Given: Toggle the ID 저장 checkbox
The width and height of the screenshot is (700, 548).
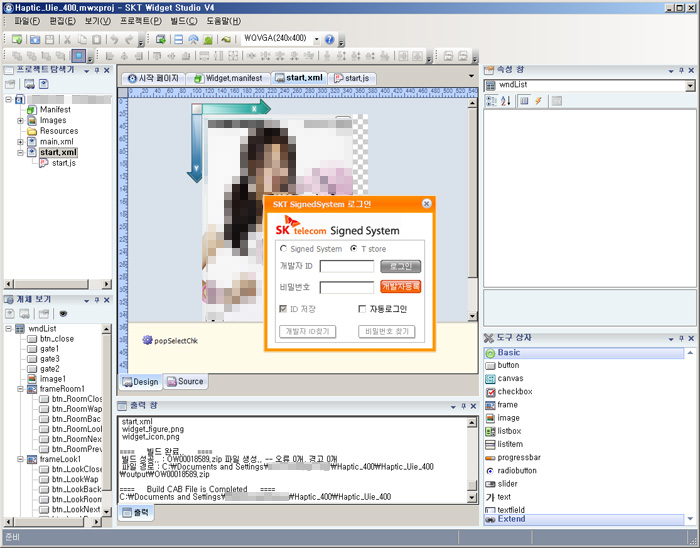Looking at the screenshot, I should (283, 309).
